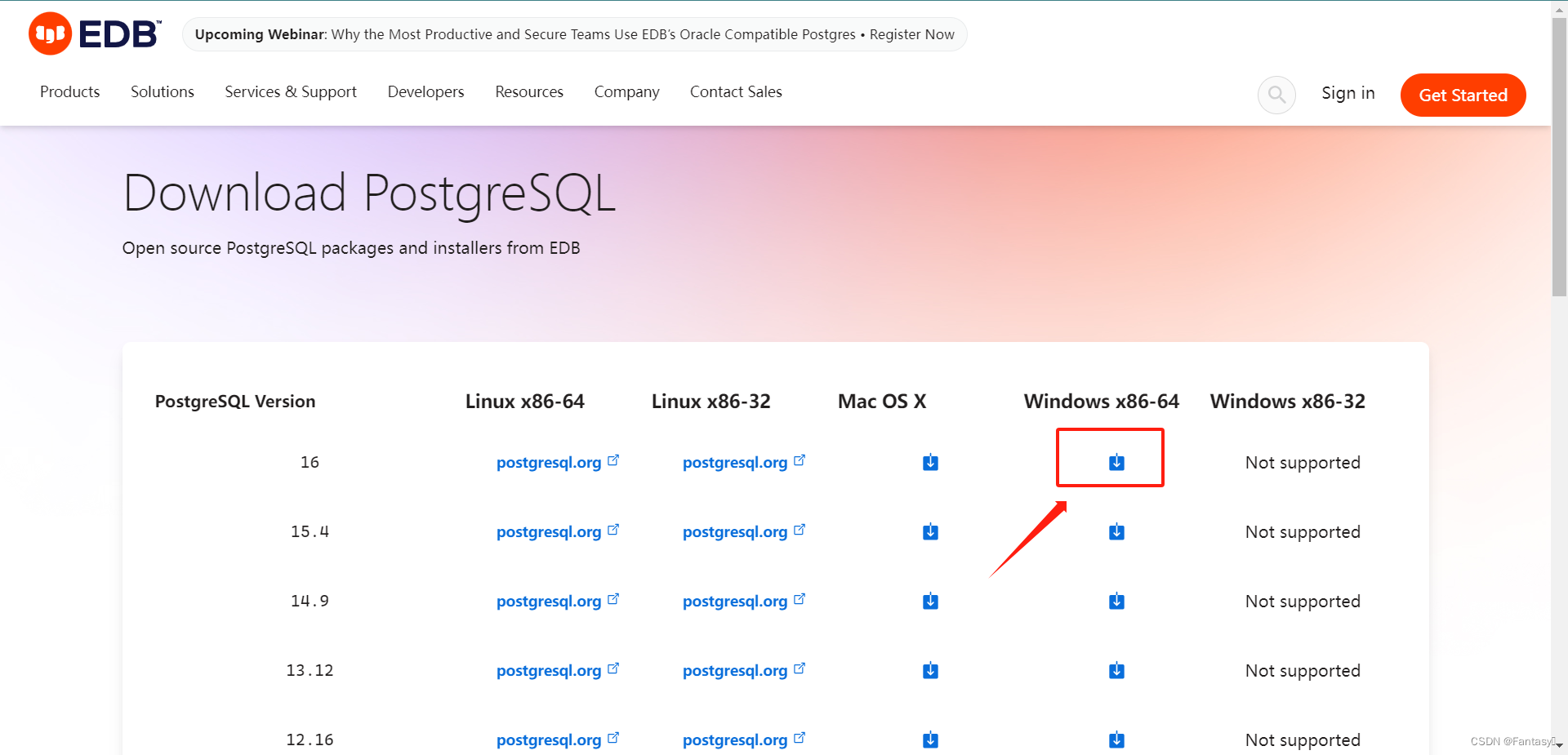Click Not supported in version 12.16 row

coord(1303,740)
